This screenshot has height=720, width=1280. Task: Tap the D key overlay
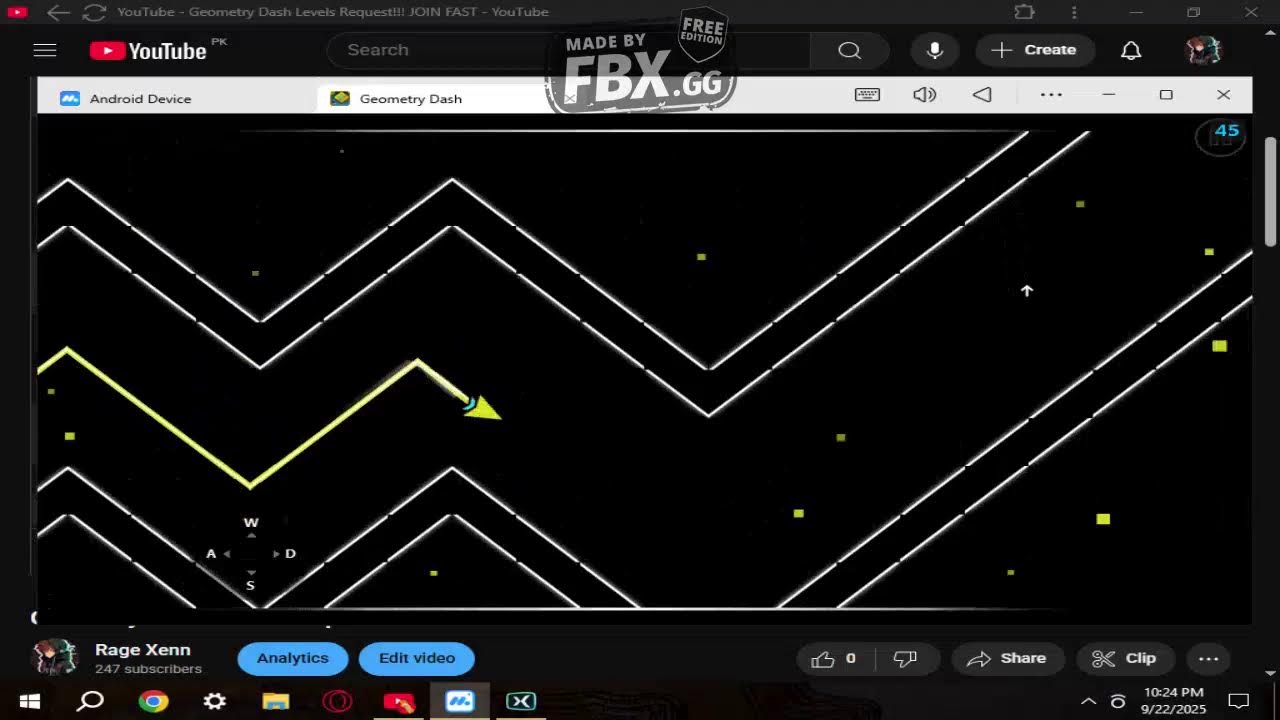[x=290, y=554]
